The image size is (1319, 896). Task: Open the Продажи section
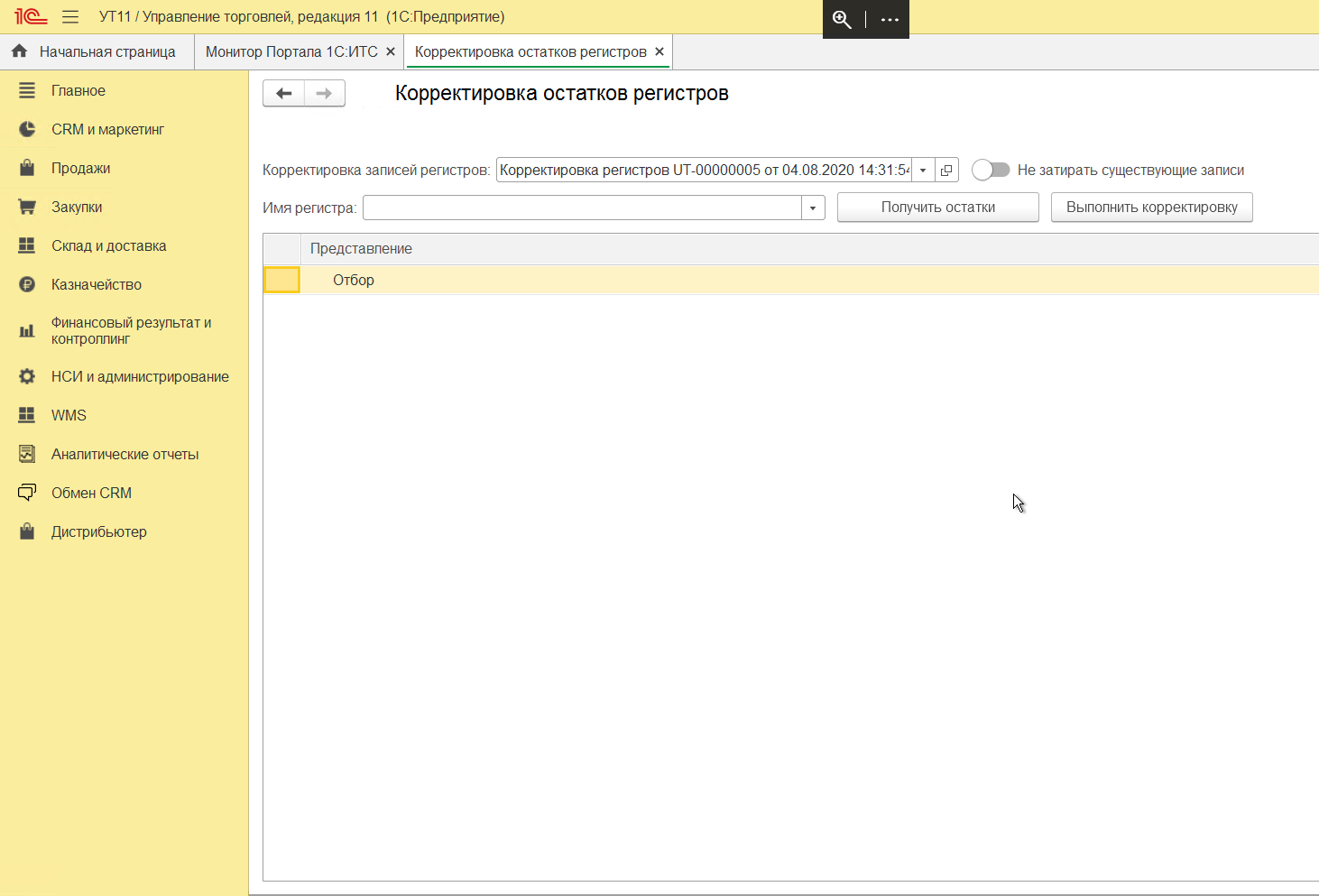click(80, 168)
